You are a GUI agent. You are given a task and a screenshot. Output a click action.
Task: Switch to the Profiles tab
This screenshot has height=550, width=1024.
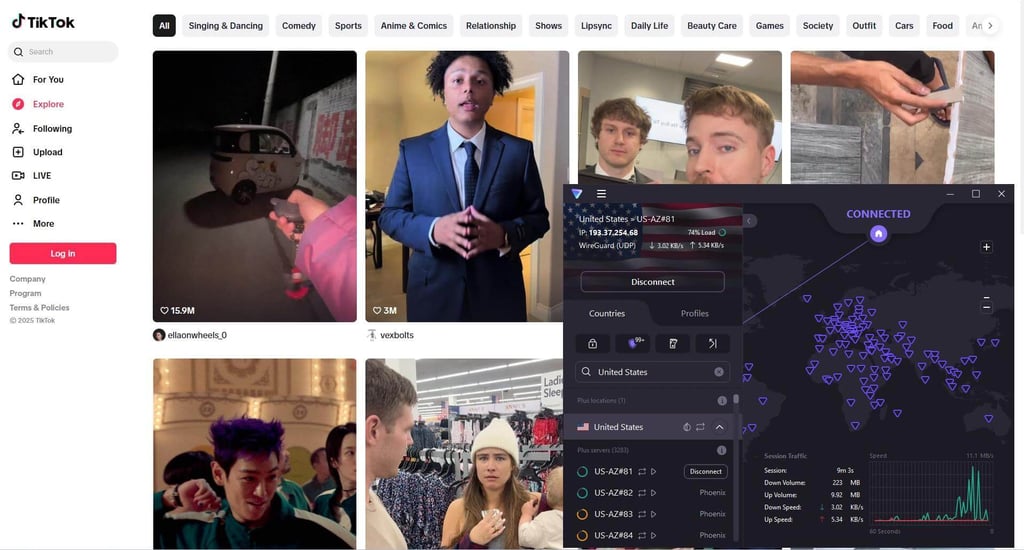click(694, 314)
